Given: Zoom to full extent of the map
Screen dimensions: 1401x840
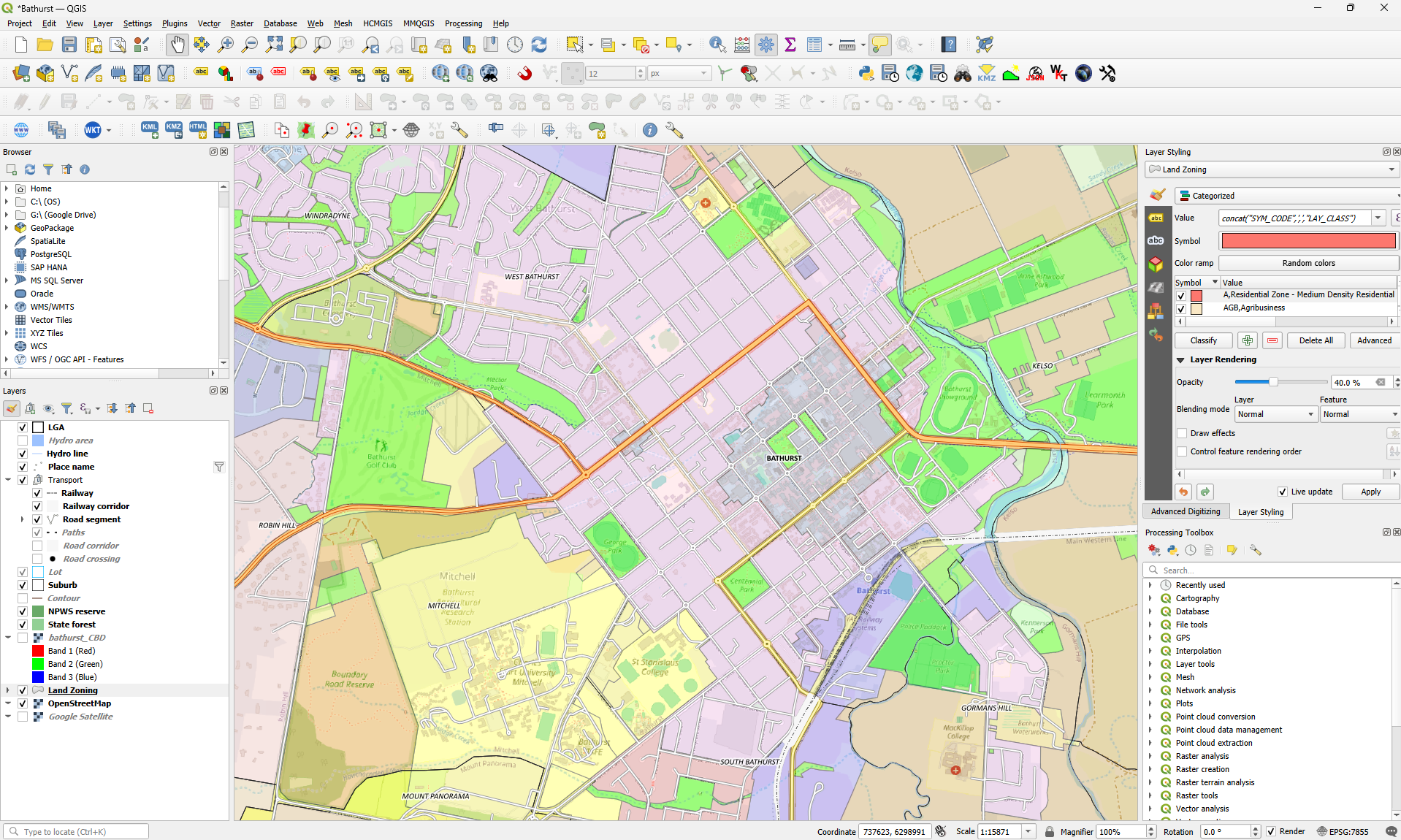Looking at the screenshot, I should pyautogui.click(x=273, y=45).
